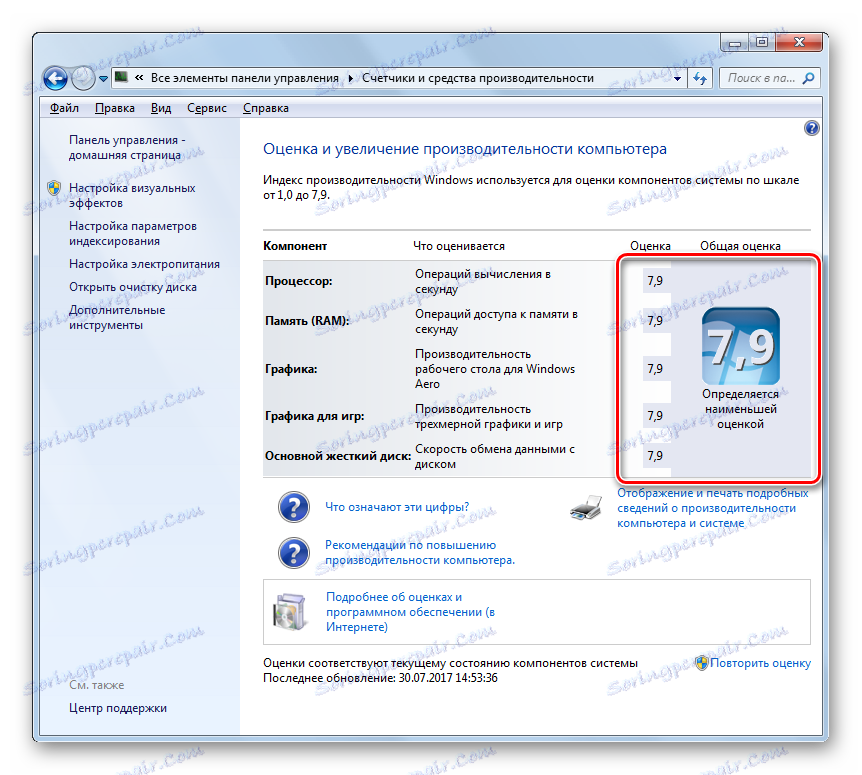Click question icon next to 'Что означают эти цифры?'
Viewport: 862px width, 775px height.
(x=294, y=507)
